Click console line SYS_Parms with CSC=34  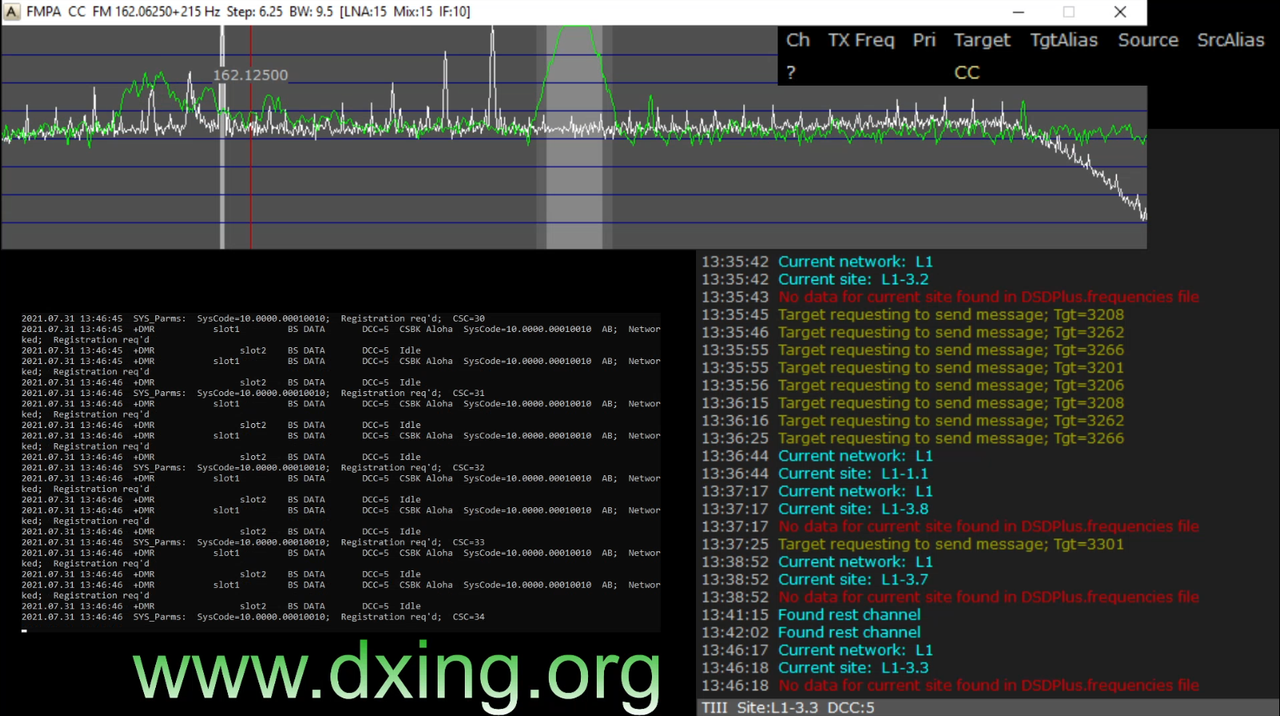253,617
